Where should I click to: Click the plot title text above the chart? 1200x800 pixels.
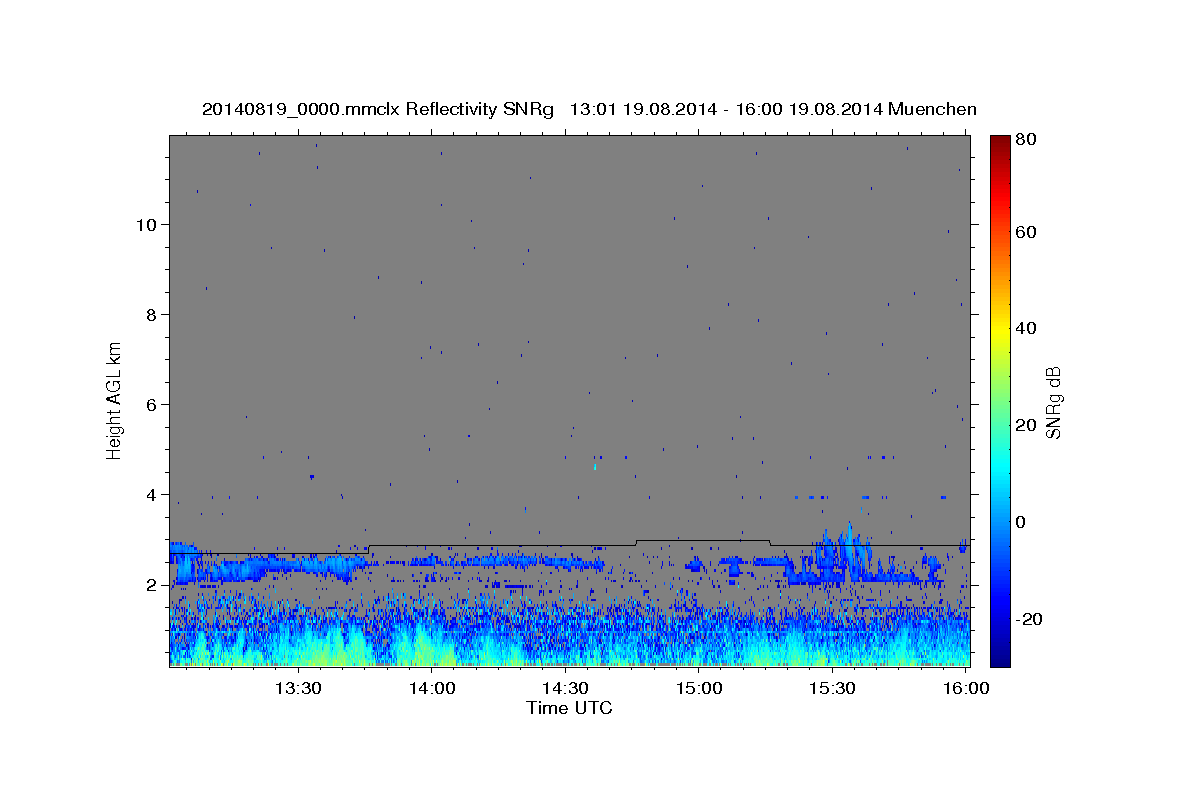coord(589,109)
